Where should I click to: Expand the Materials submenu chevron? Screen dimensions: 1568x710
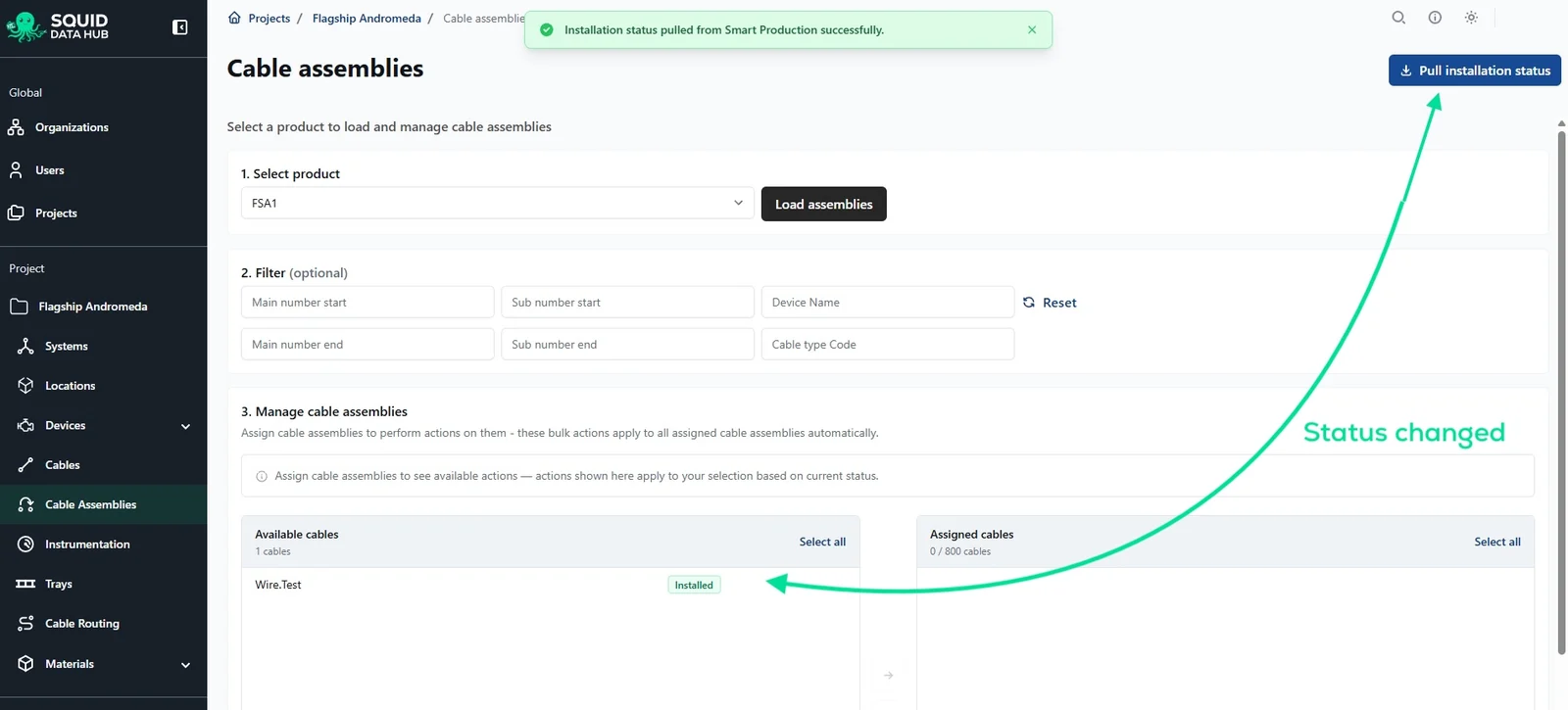(185, 665)
